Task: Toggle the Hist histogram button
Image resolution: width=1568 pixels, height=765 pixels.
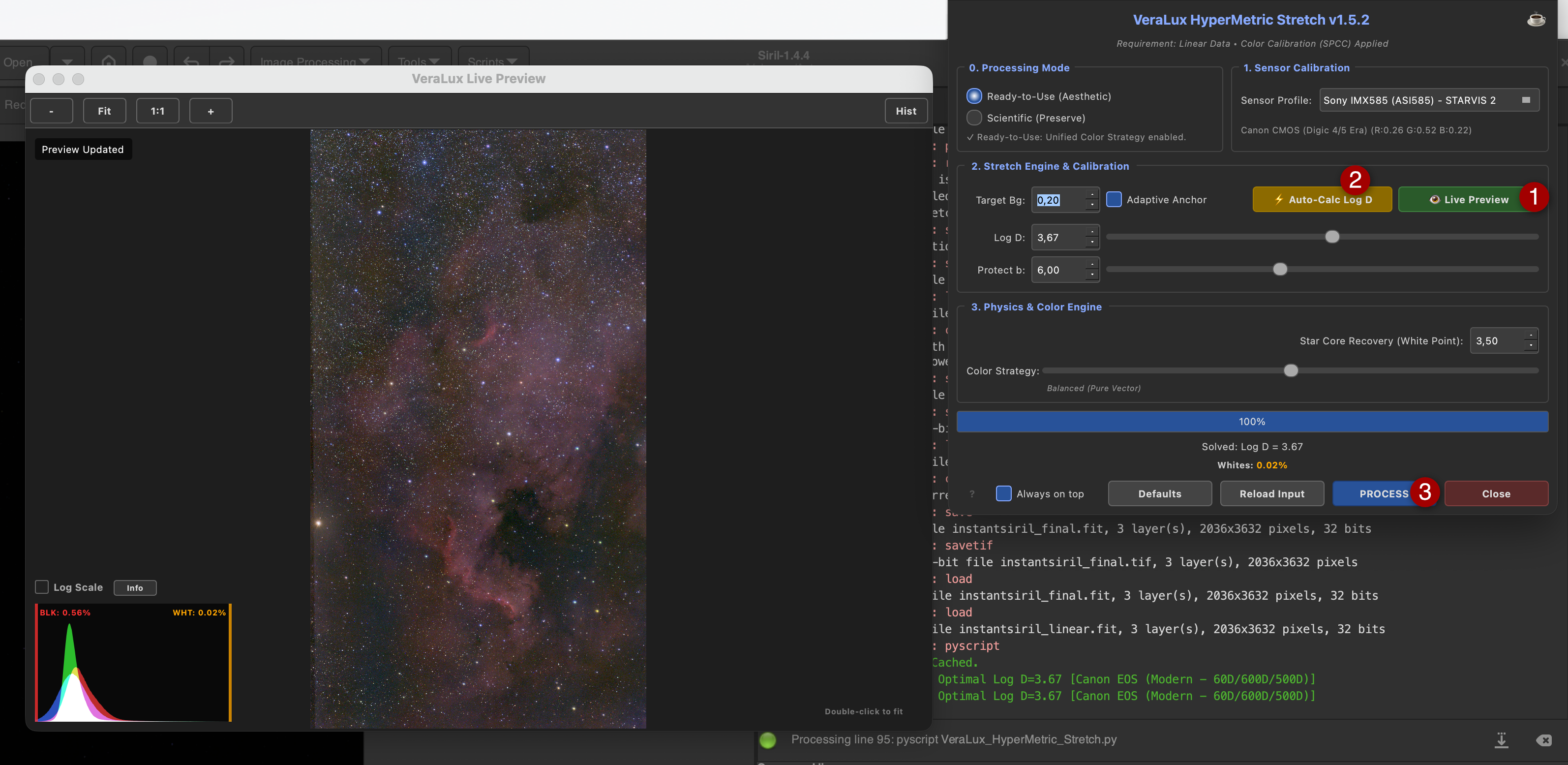Action: coord(906,111)
